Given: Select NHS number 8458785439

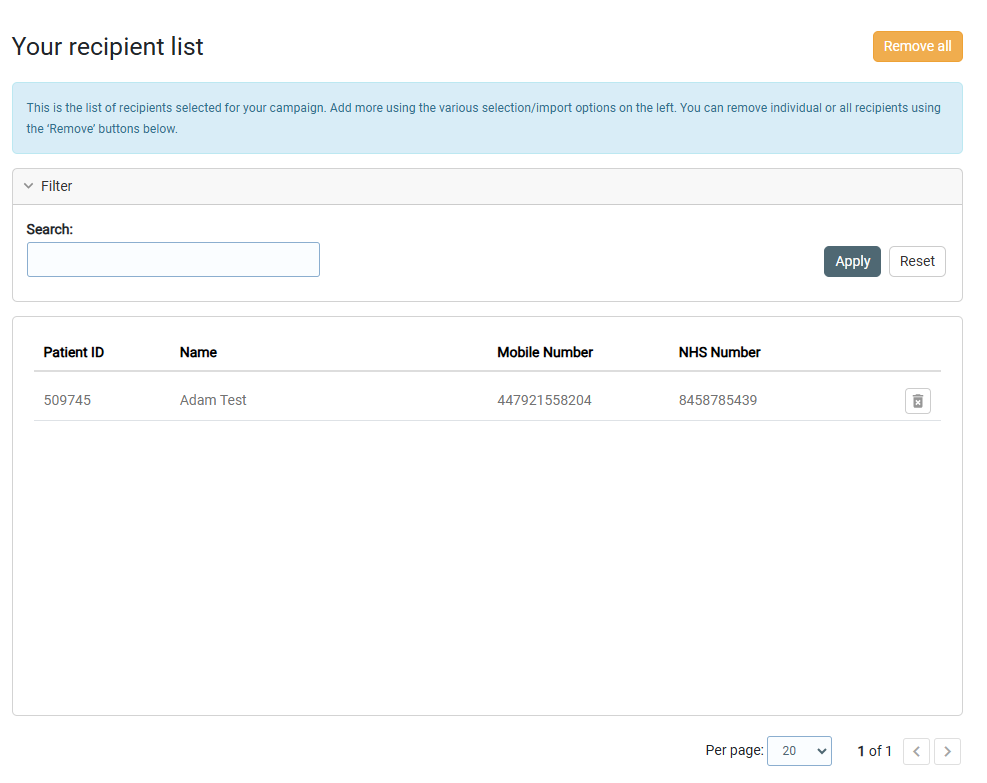Looking at the screenshot, I should click(718, 400).
